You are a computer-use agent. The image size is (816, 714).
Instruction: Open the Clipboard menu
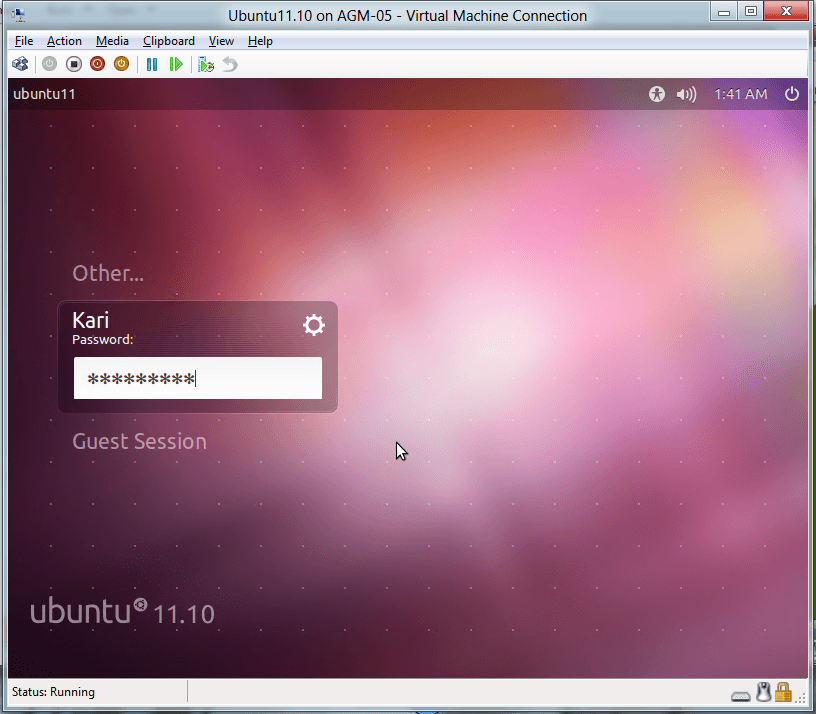click(x=169, y=41)
